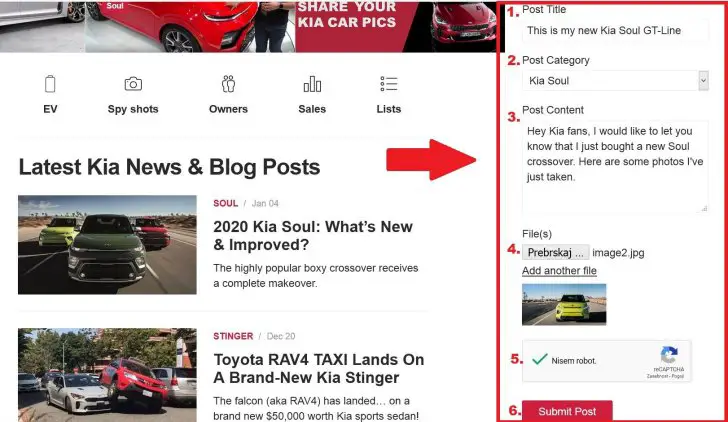Select the Lists bullet icon
Image resolution: width=728 pixels, height=422 pixels.
coord(389,84)
